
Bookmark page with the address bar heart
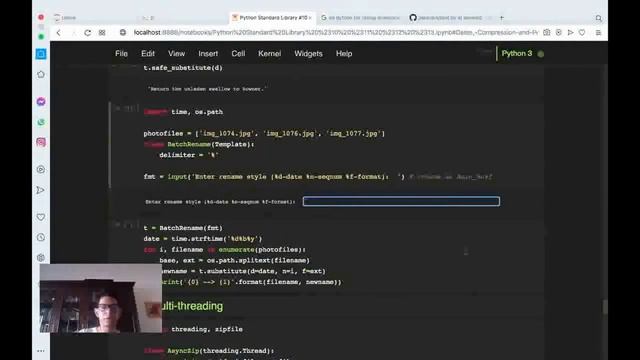(582, 33)
